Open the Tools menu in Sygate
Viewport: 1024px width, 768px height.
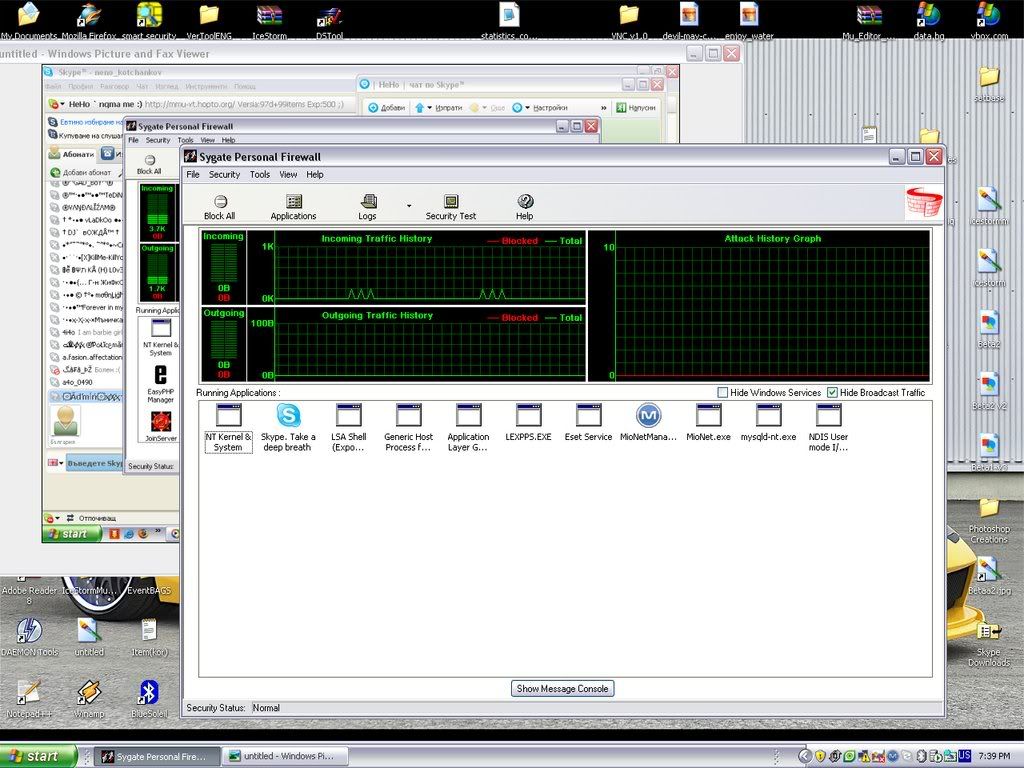click(259, 174)
